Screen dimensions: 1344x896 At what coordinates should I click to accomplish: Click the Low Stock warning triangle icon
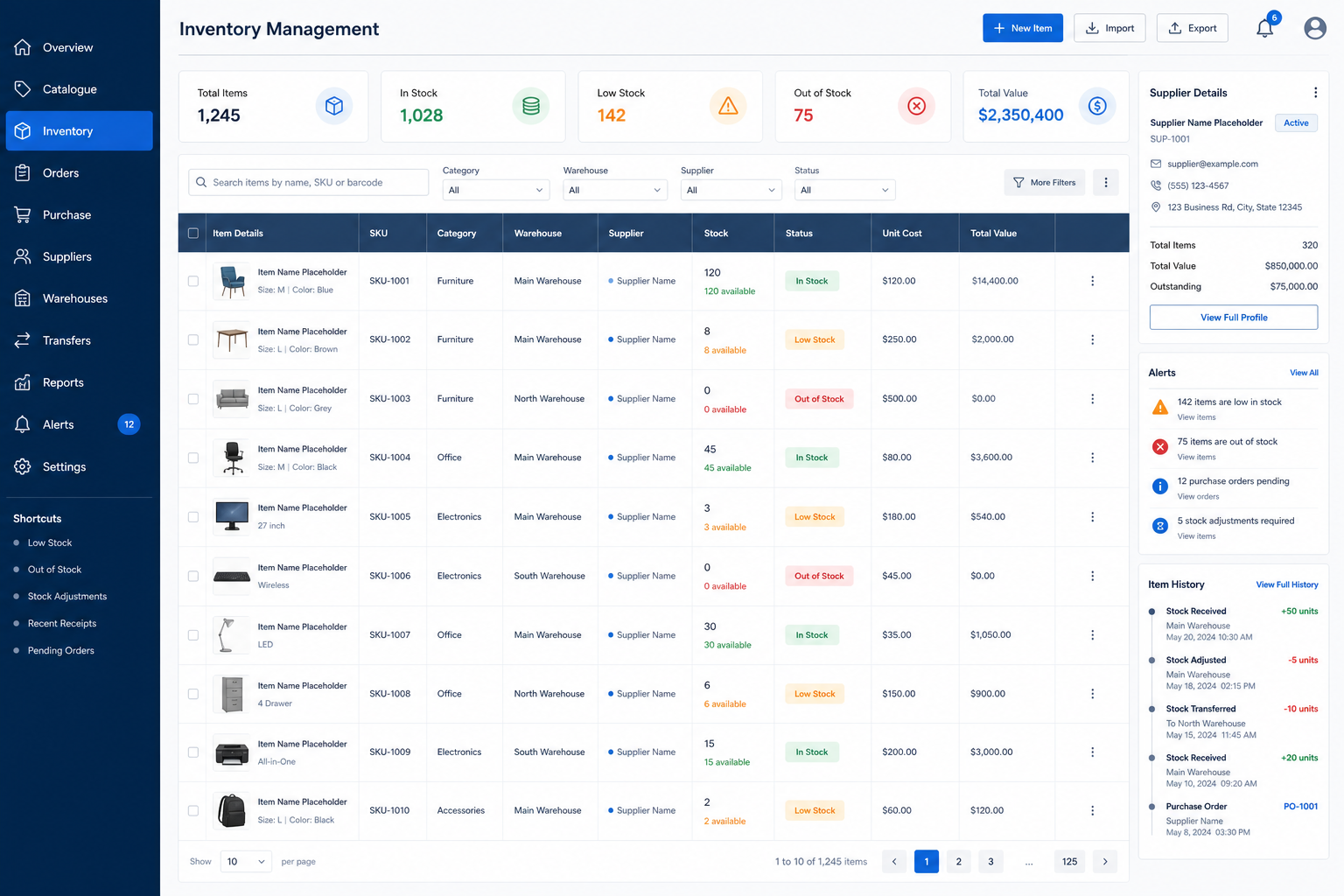click(x=728, y=107)
